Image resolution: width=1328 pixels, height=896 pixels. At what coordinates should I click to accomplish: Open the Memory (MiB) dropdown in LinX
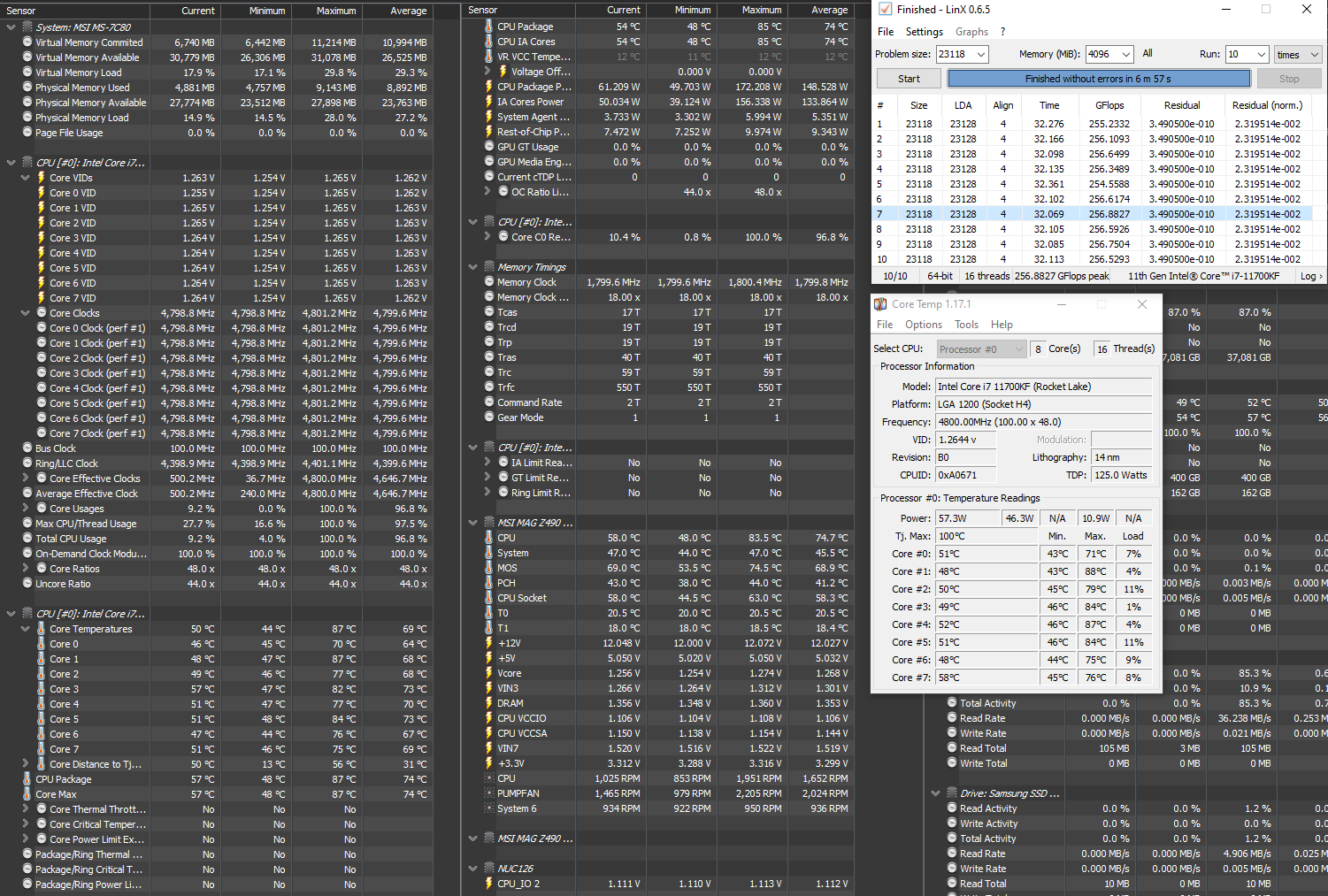(1126, 54)
